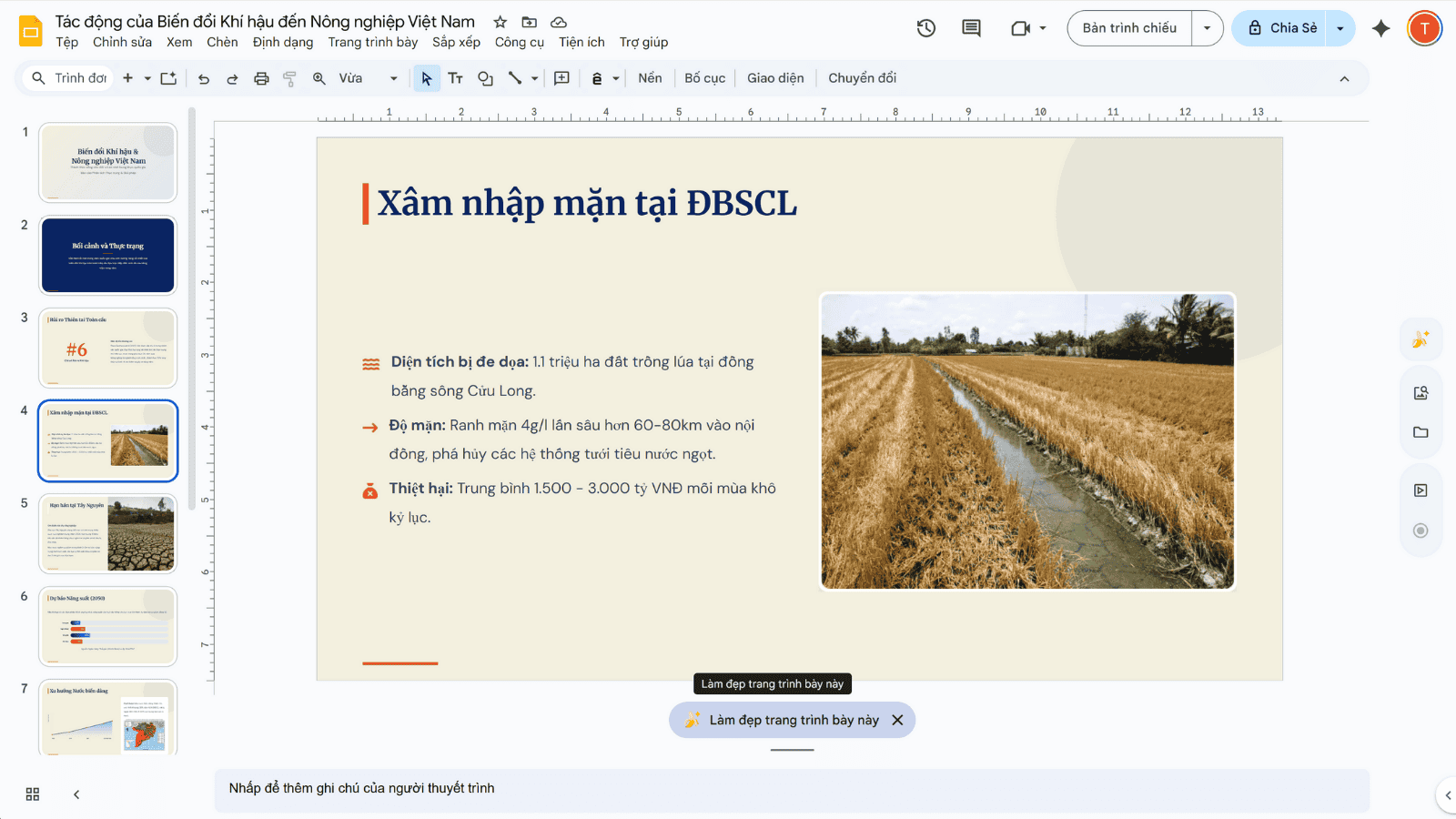
Task: Select slide 5 thumbnail Hạn hán
Action: pyautogui.click(x=108, y=534)
